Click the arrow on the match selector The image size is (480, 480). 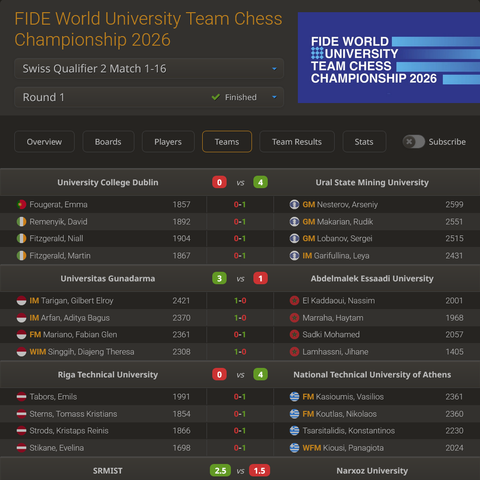pos(274,69)
